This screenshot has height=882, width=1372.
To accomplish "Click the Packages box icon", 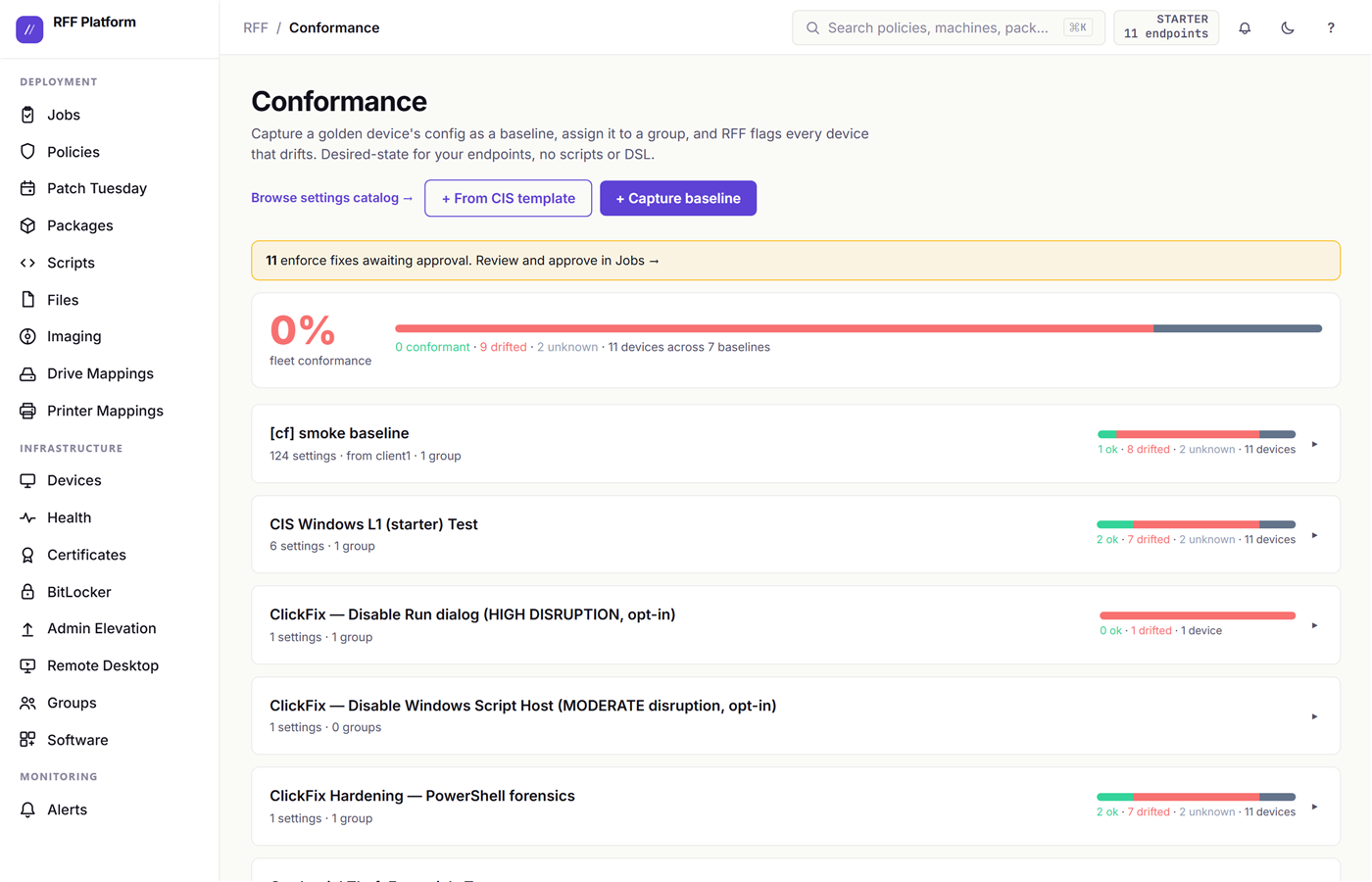I will point(27,225).
